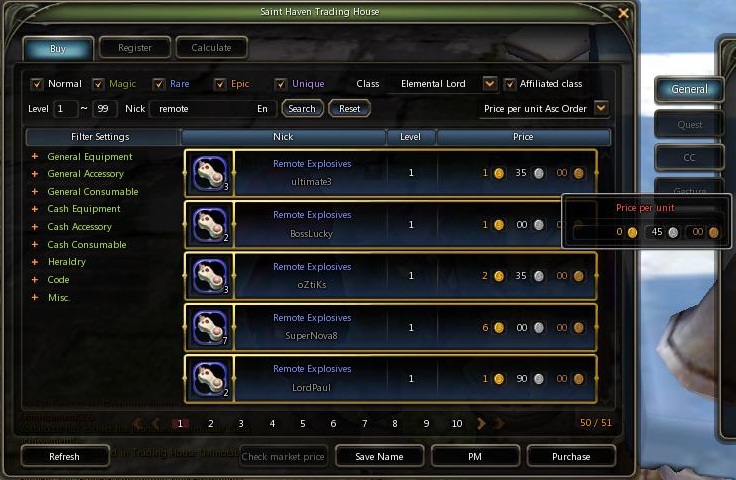The width and height of the screenshot is (736, 480).
Task: Click gold coin icon in ultimate3's price
Action: pyautogui.click(x=499, y=173)
